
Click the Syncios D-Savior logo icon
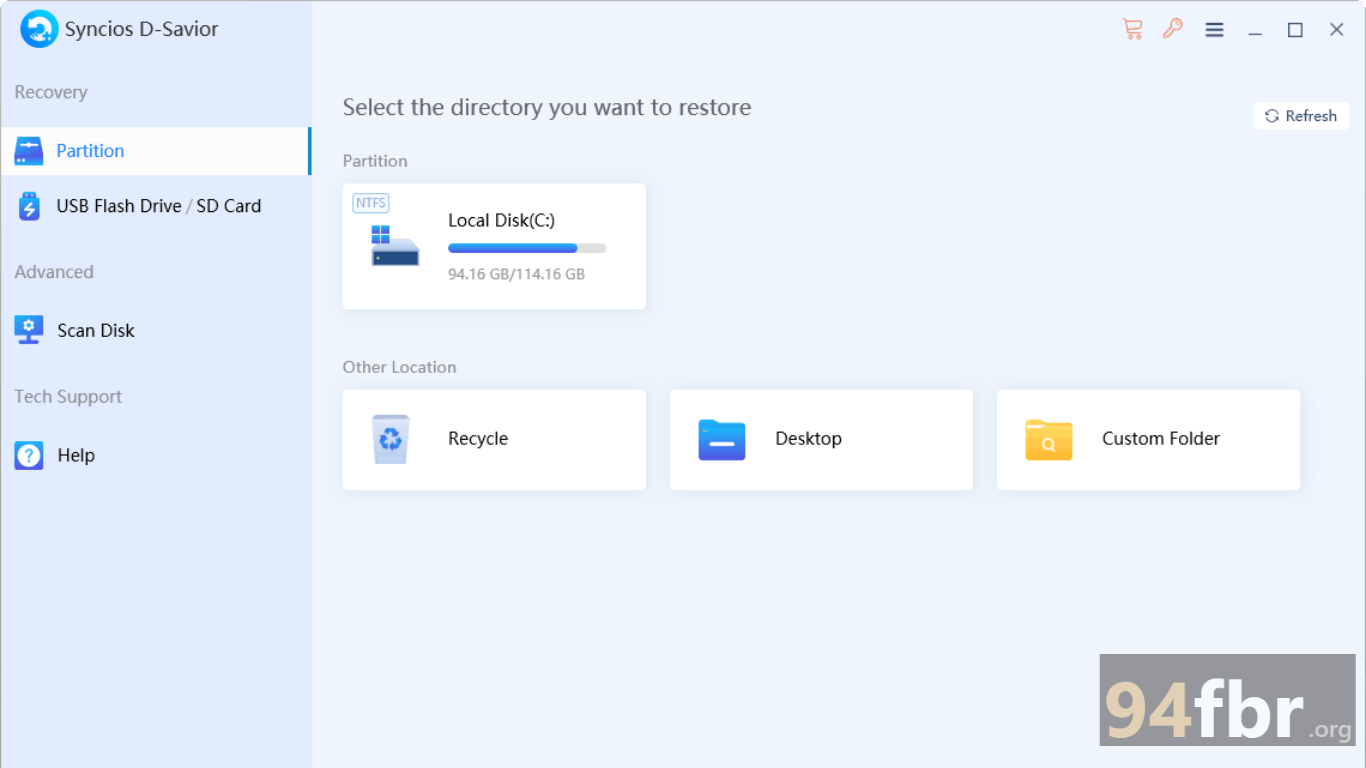tap(39, 29)
